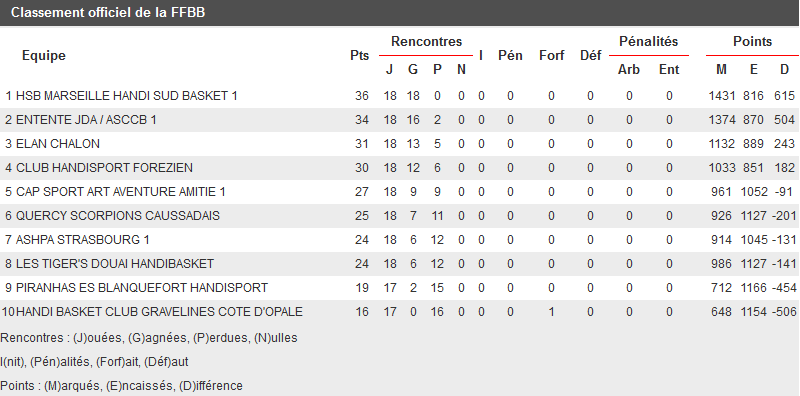Select the Rencontres header group

(x=427, y=42)
